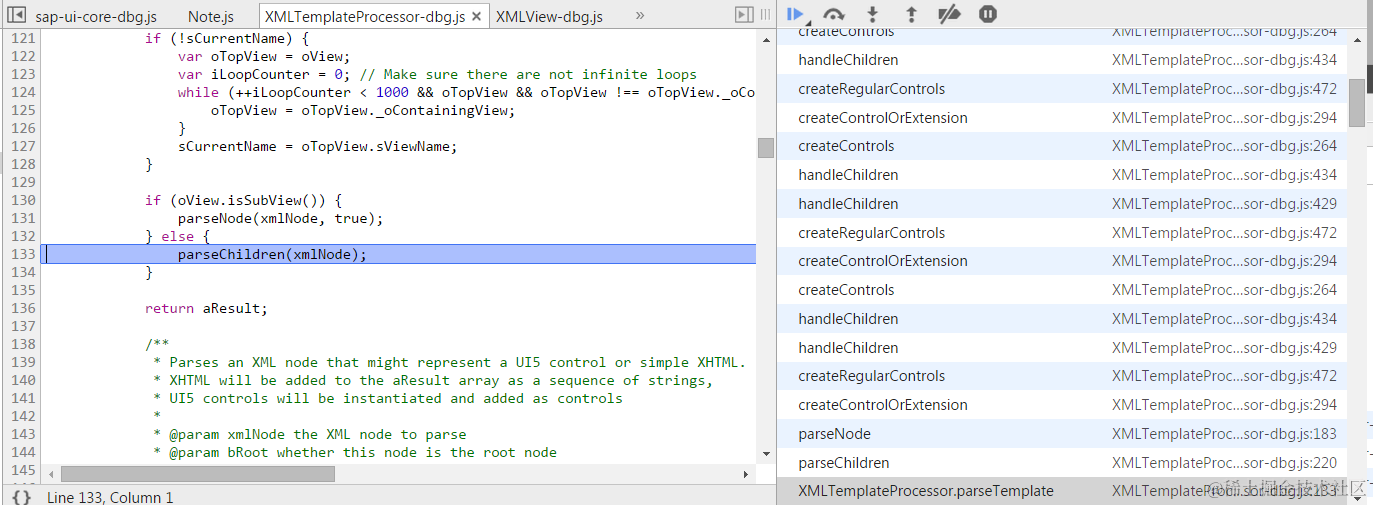Set breakpoint on line number 131

coord(21,218)
